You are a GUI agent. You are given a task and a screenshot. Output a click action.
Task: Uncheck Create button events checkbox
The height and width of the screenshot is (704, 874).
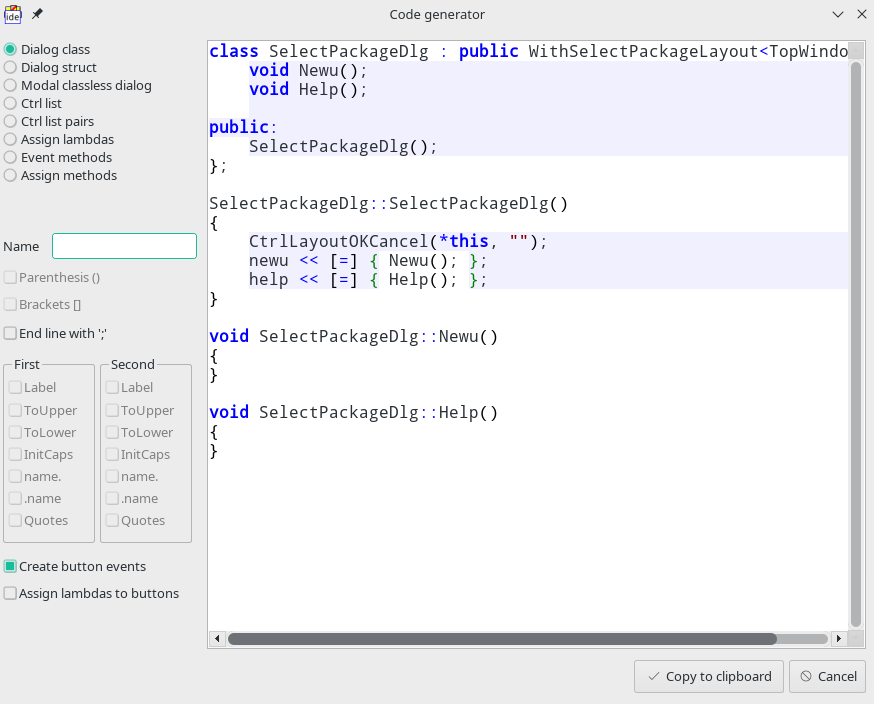point(10,566)
